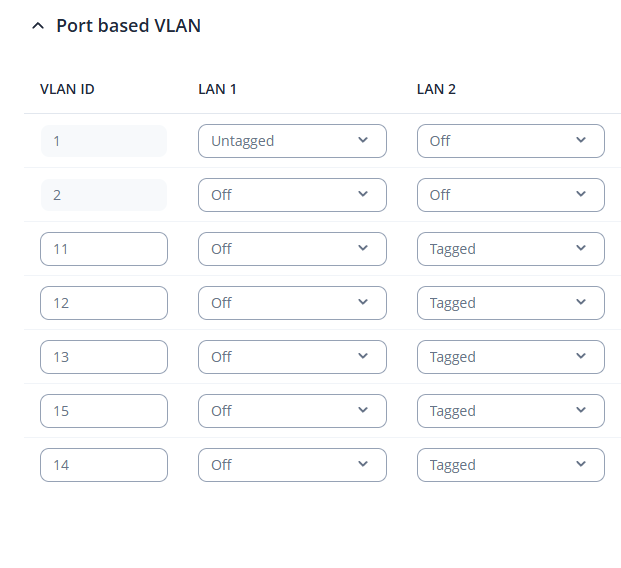Click the VLAN ID field containing 13
621x568 pixels.
click(x=103, y=357)
